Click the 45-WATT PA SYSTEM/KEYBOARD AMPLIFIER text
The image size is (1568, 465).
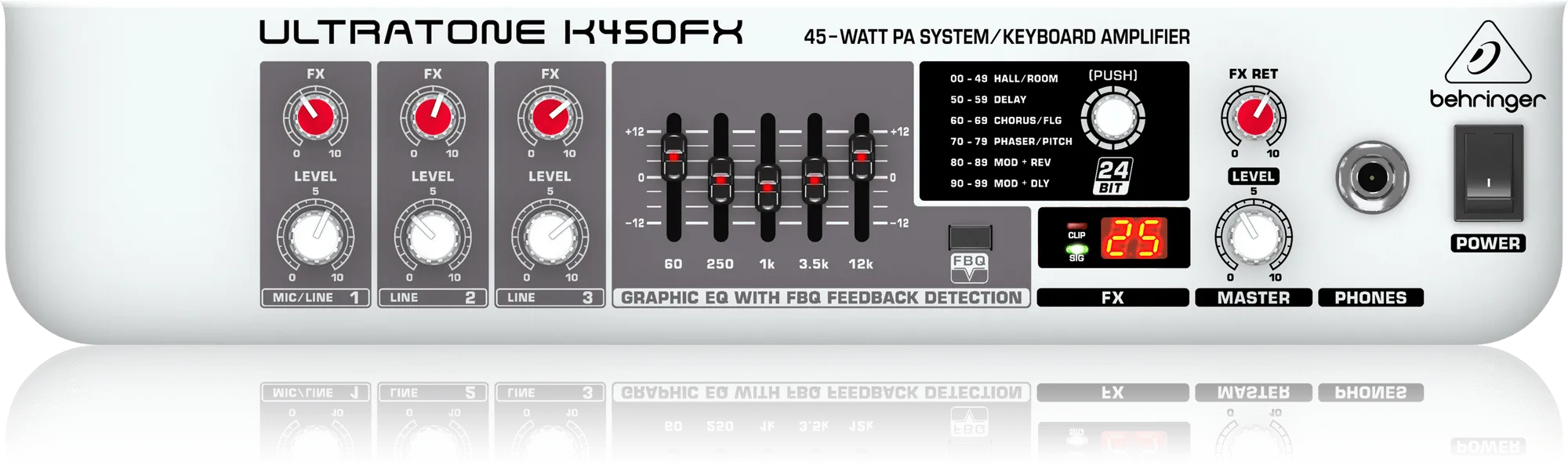(x=996, y=37)
